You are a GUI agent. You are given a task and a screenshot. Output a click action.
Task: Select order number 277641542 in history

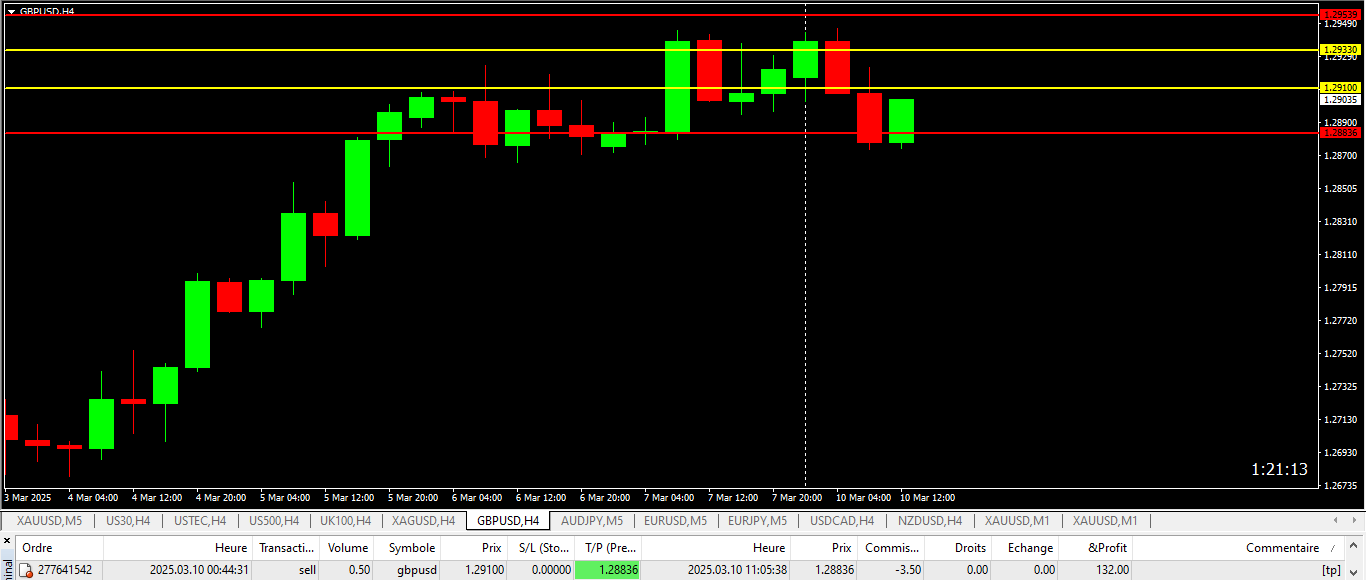click(x=65, y=570)
